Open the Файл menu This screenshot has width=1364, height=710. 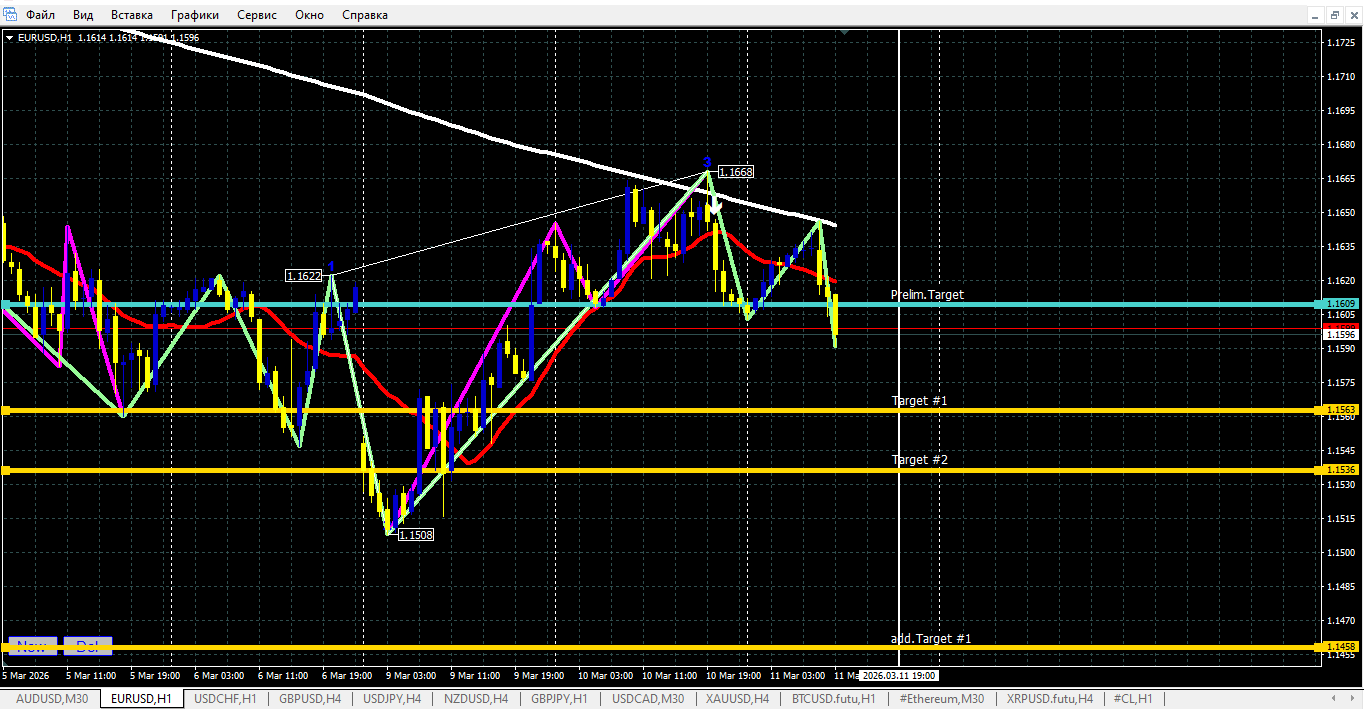tap(40, 15)
